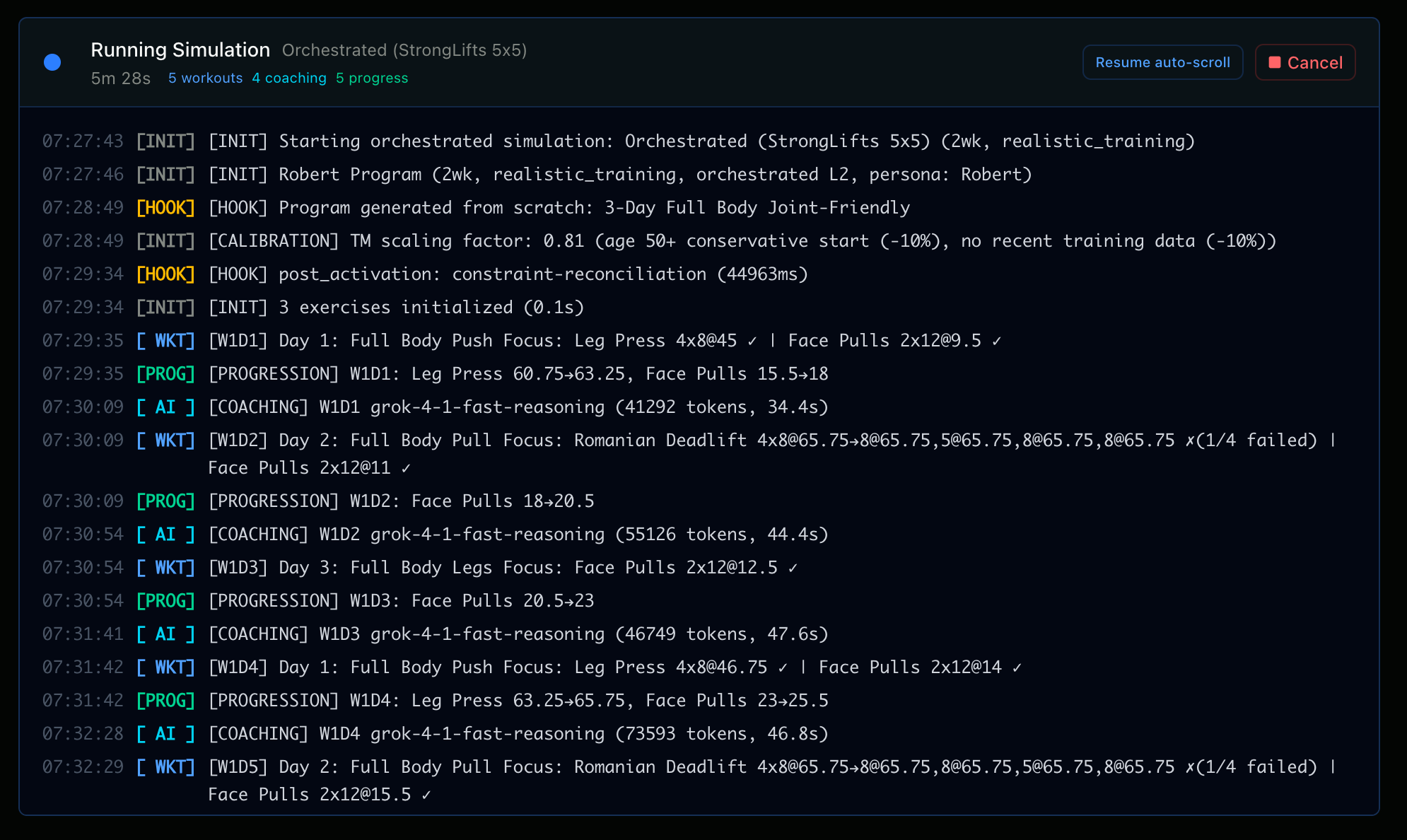Click the '5 progress' counter
1407x840 pixels.
coord(372,78)
